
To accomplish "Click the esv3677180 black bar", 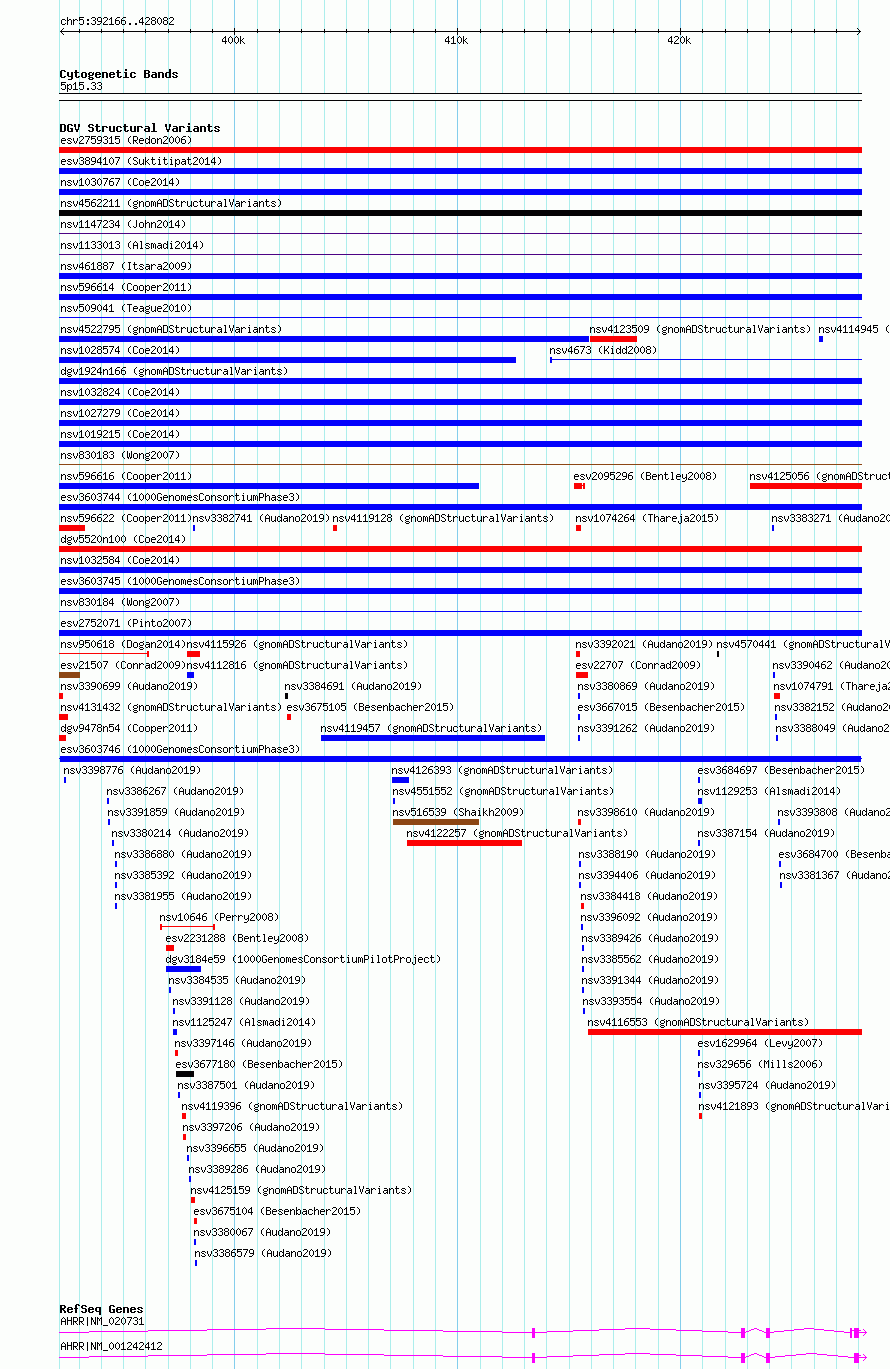I will pyautogui.click(x=185, y=1074).
